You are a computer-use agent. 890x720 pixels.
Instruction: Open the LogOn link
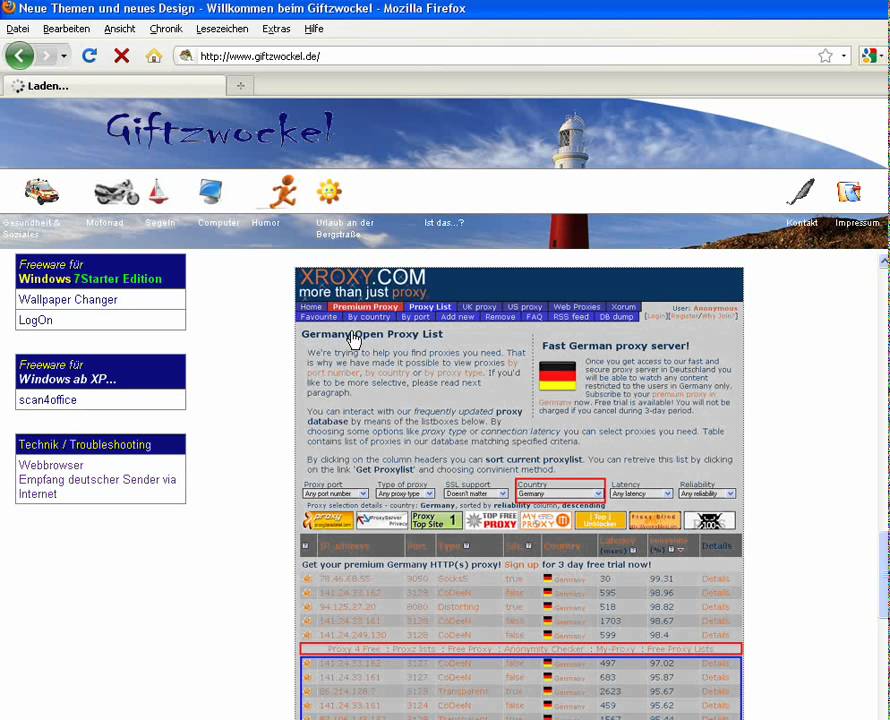36,320
